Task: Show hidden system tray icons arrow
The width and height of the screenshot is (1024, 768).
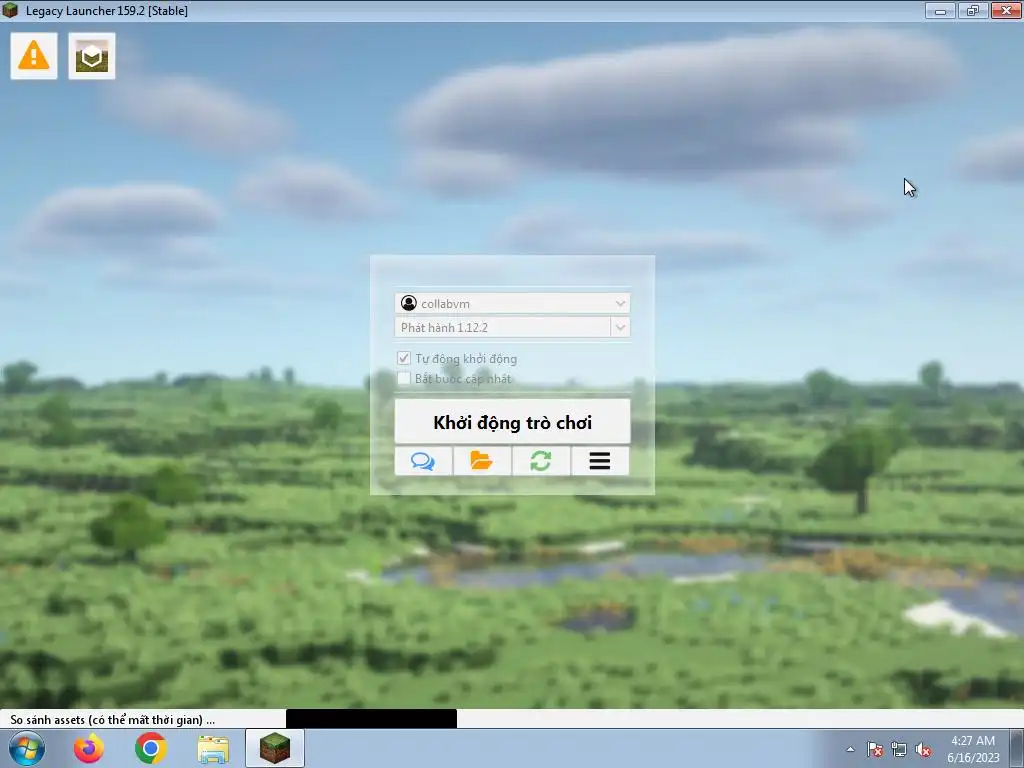Action: tap(850, 749)
